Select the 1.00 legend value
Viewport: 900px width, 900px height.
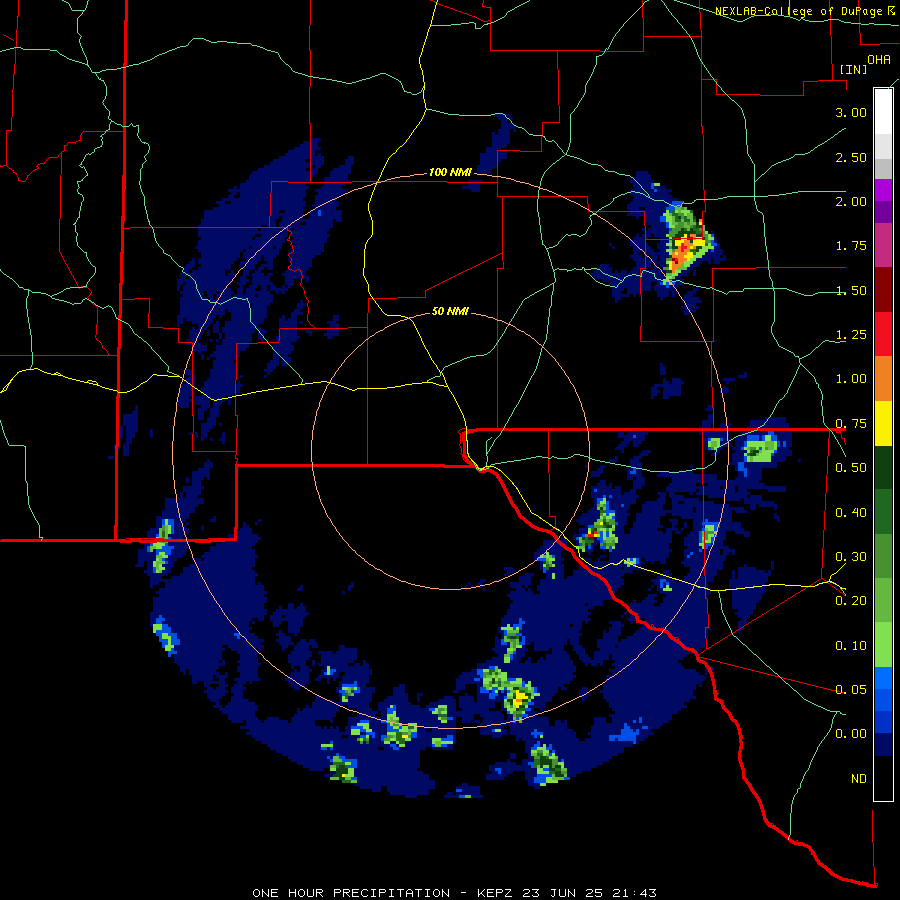[x=851, y=379]
